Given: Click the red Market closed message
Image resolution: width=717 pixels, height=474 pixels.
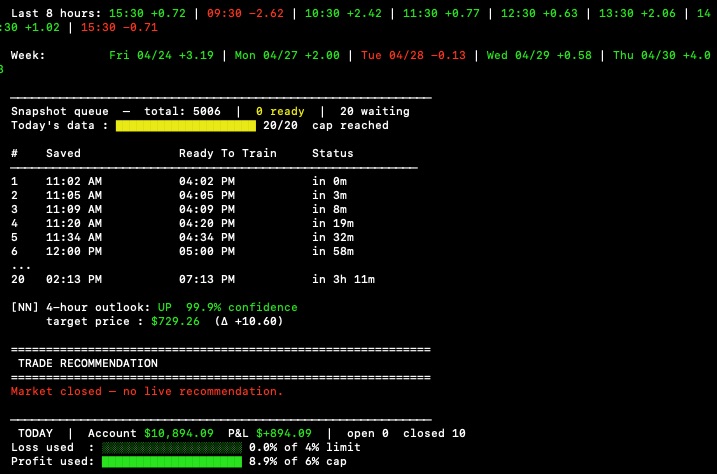Looking at the screenshot, I should coord(147,391).
